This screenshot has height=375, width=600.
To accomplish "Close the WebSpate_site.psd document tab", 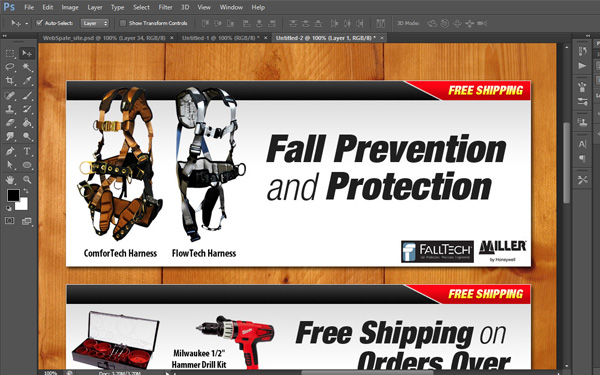I will tap(172, 38).
